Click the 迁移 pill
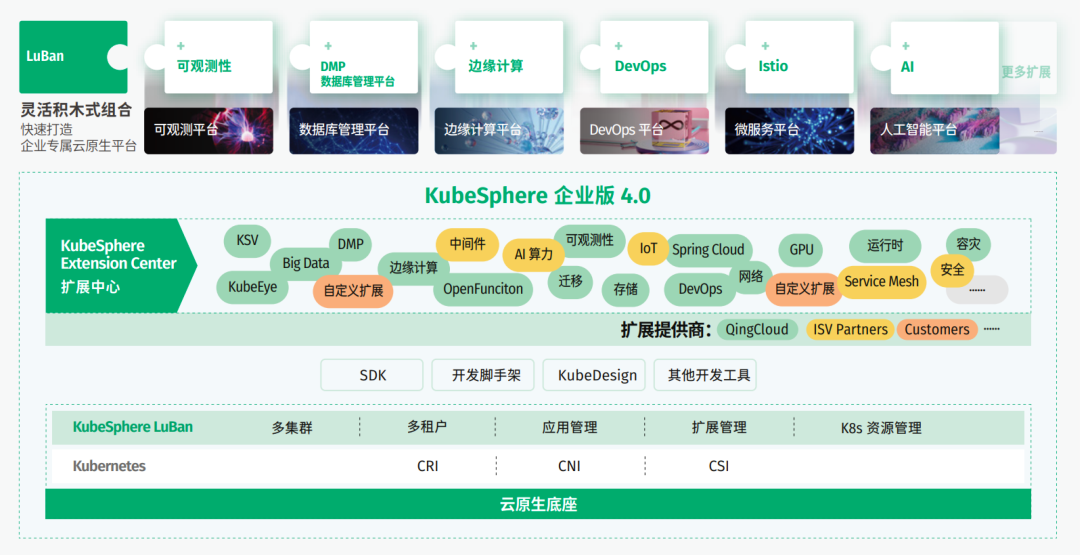 570,281
